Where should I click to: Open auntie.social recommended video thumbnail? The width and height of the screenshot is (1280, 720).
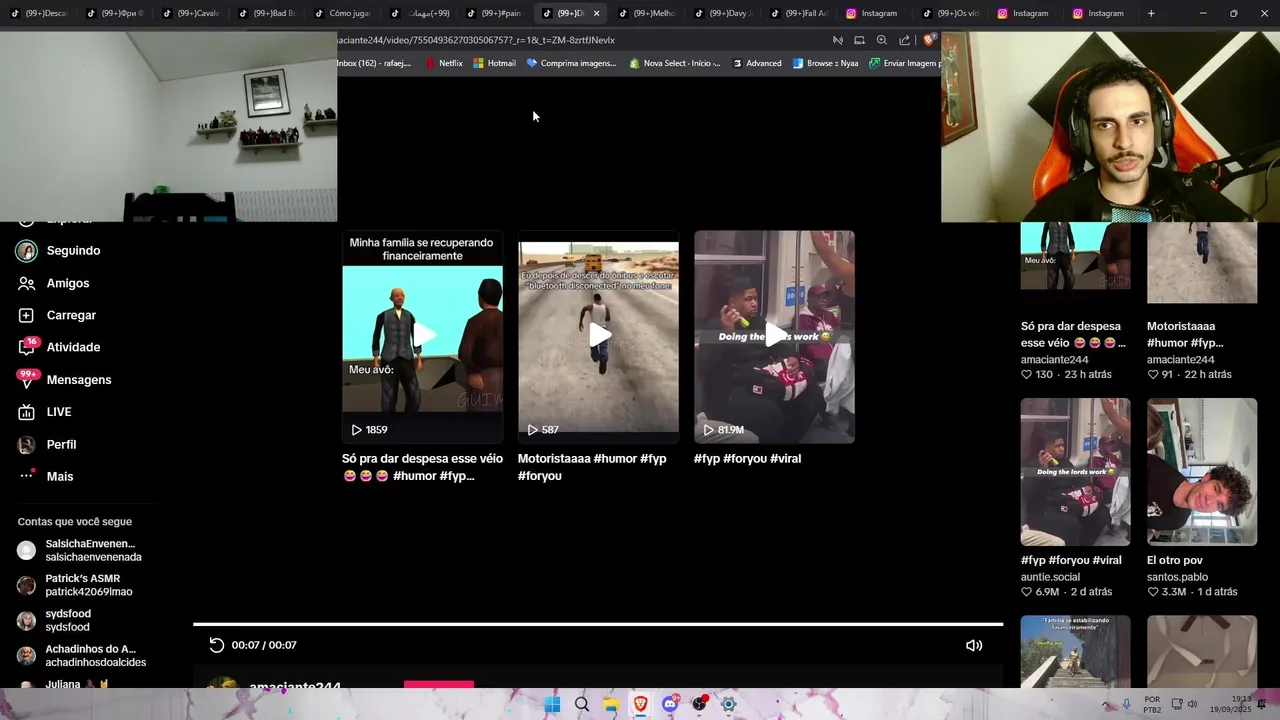(1075, 472)
